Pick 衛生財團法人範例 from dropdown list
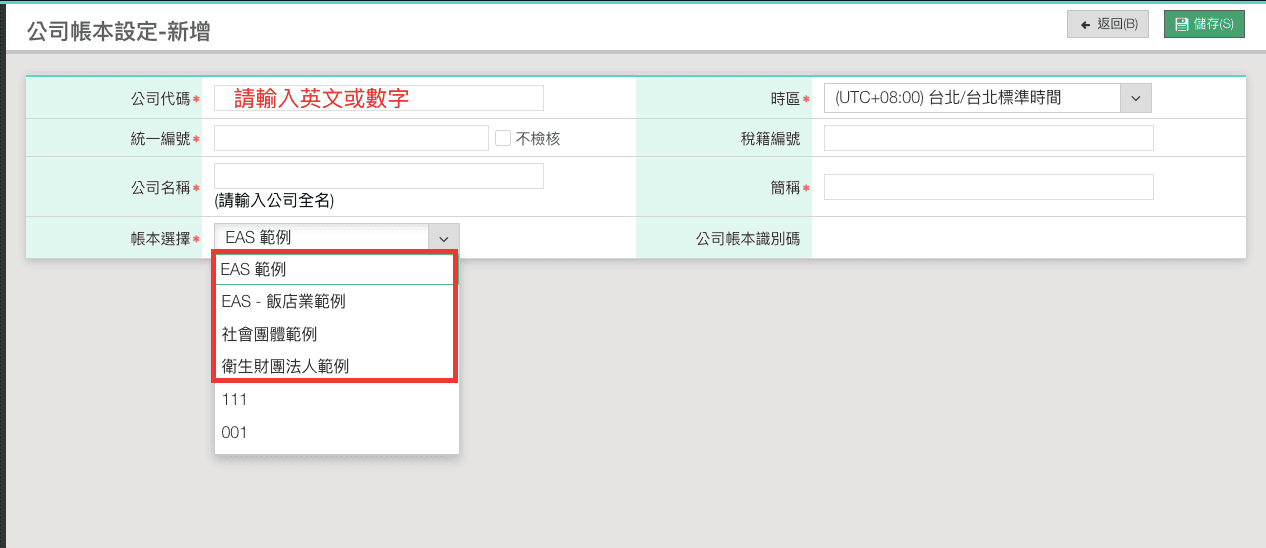Screen dimensions: 1266x548 pos(335,366)
